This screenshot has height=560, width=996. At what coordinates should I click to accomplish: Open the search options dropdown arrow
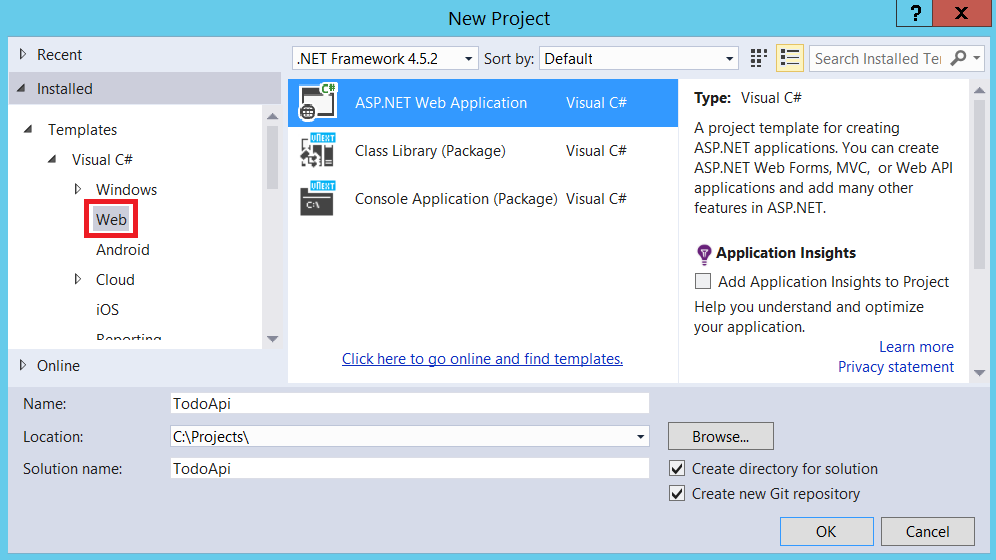[977, 58]
